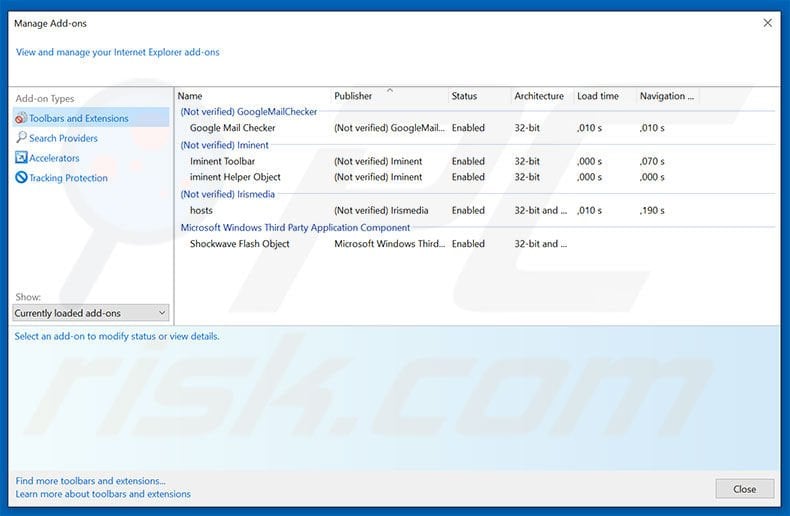The image size is (790, 516).
Task: Click Enabled status of Google Mail Checker
Action: click(x=468, y=128)
